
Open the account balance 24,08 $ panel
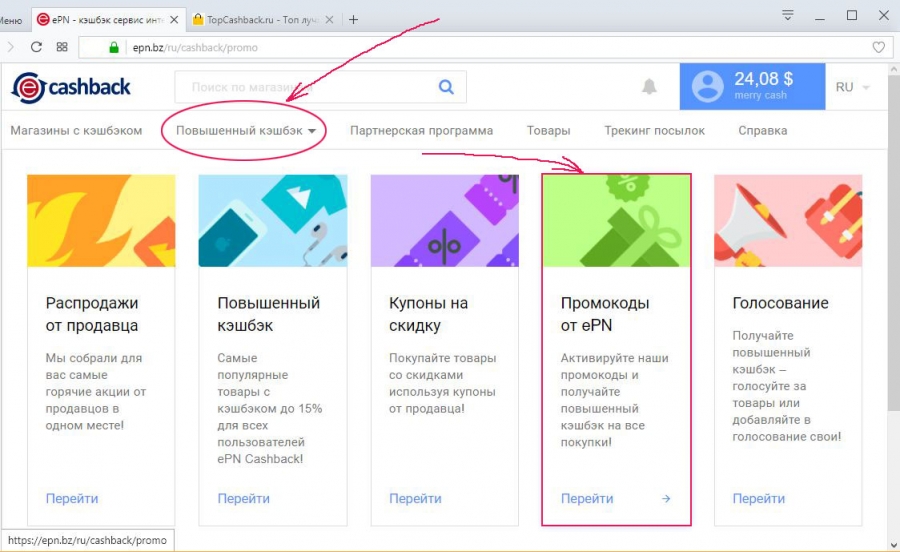[752, 87]
